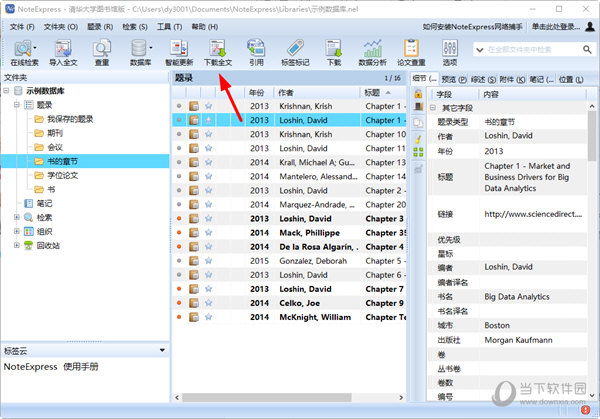Open the 标签云 panel dropdown arrow

coord(162,350)
